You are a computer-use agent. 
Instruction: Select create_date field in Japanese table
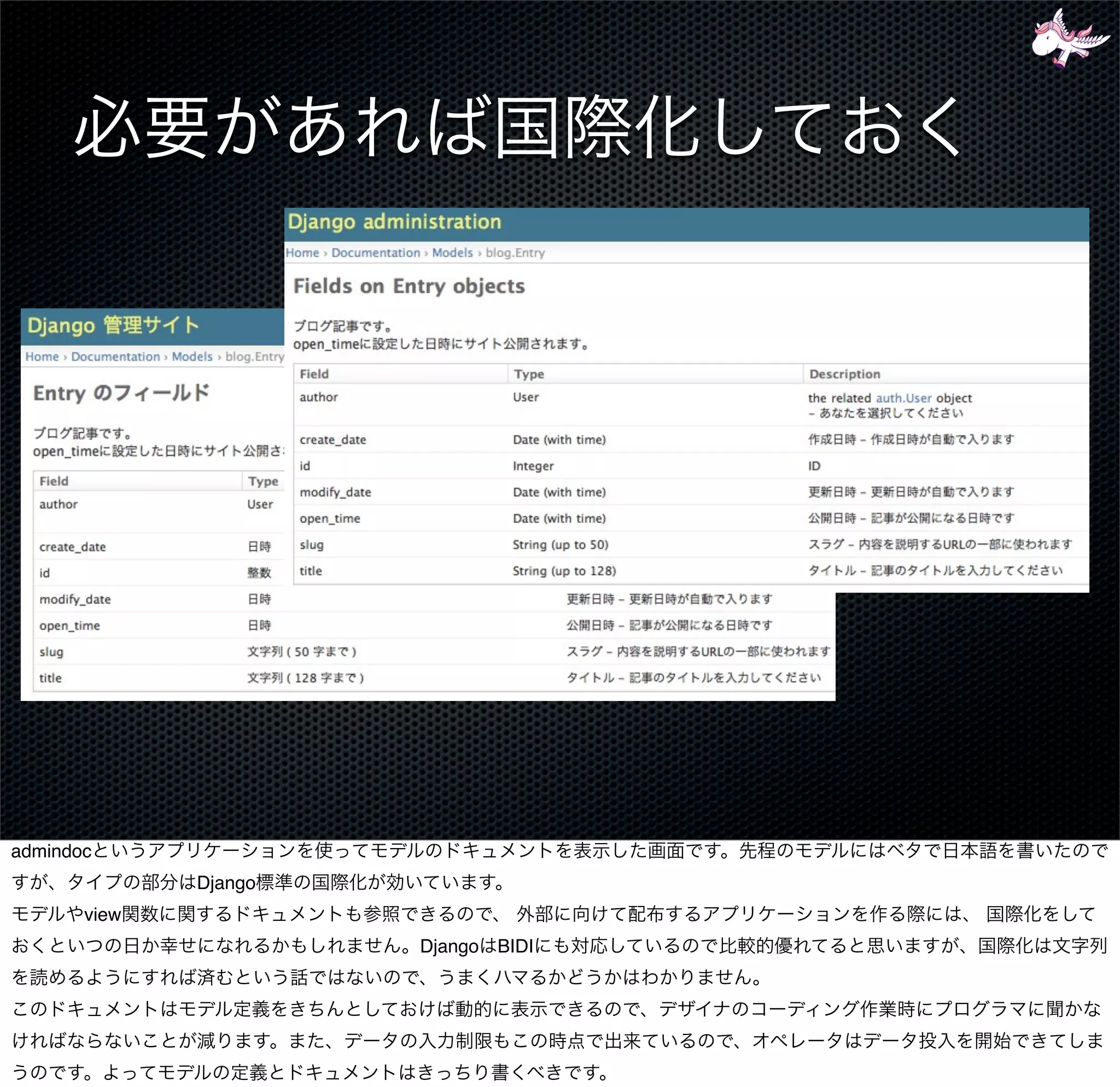73,547
